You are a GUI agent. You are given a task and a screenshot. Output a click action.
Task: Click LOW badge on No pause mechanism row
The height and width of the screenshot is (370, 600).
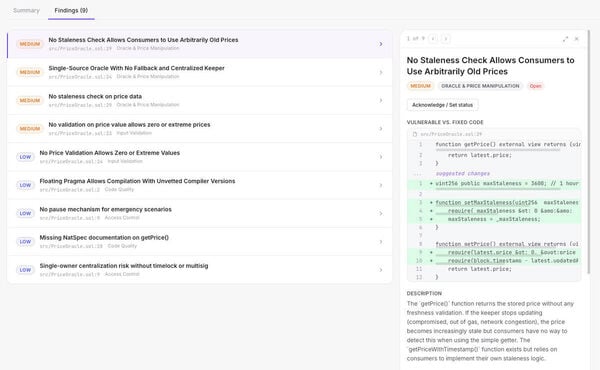[25, 214]
